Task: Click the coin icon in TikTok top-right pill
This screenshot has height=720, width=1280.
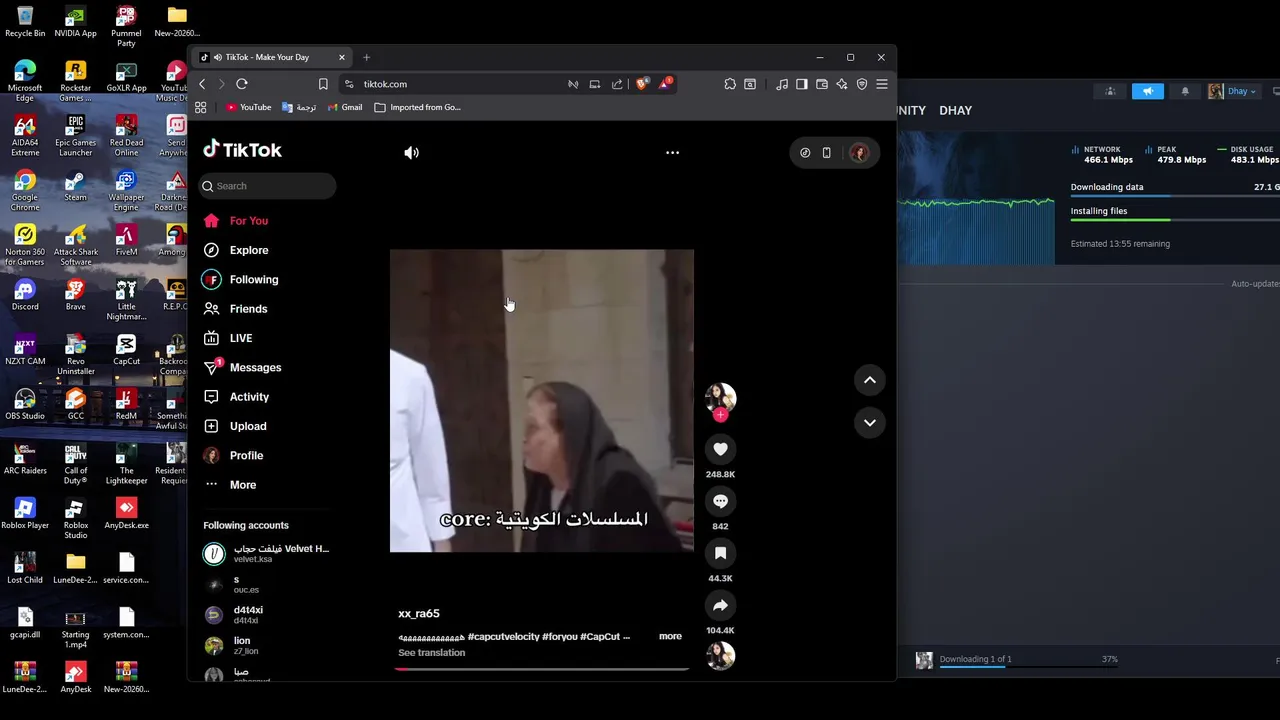Action: 805,153
